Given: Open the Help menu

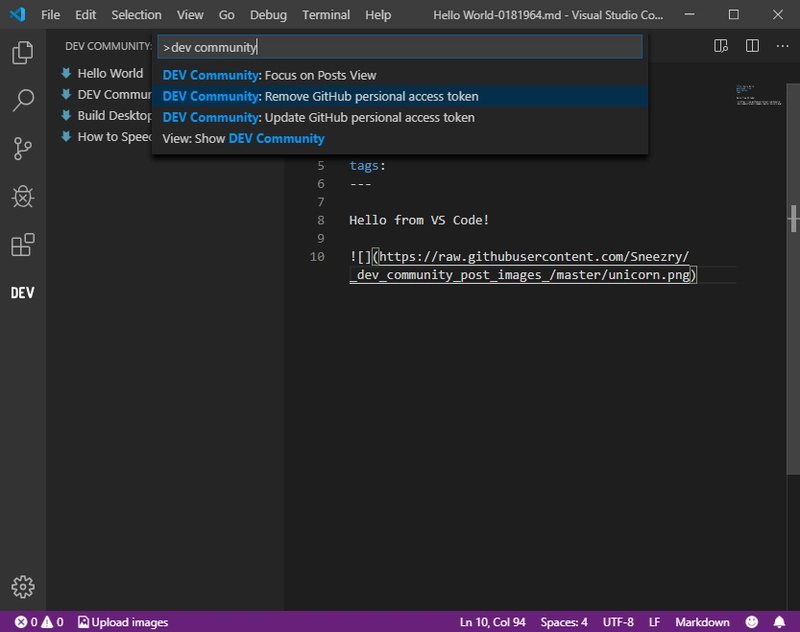Looking at the screenshot, I should coord(378,15).
